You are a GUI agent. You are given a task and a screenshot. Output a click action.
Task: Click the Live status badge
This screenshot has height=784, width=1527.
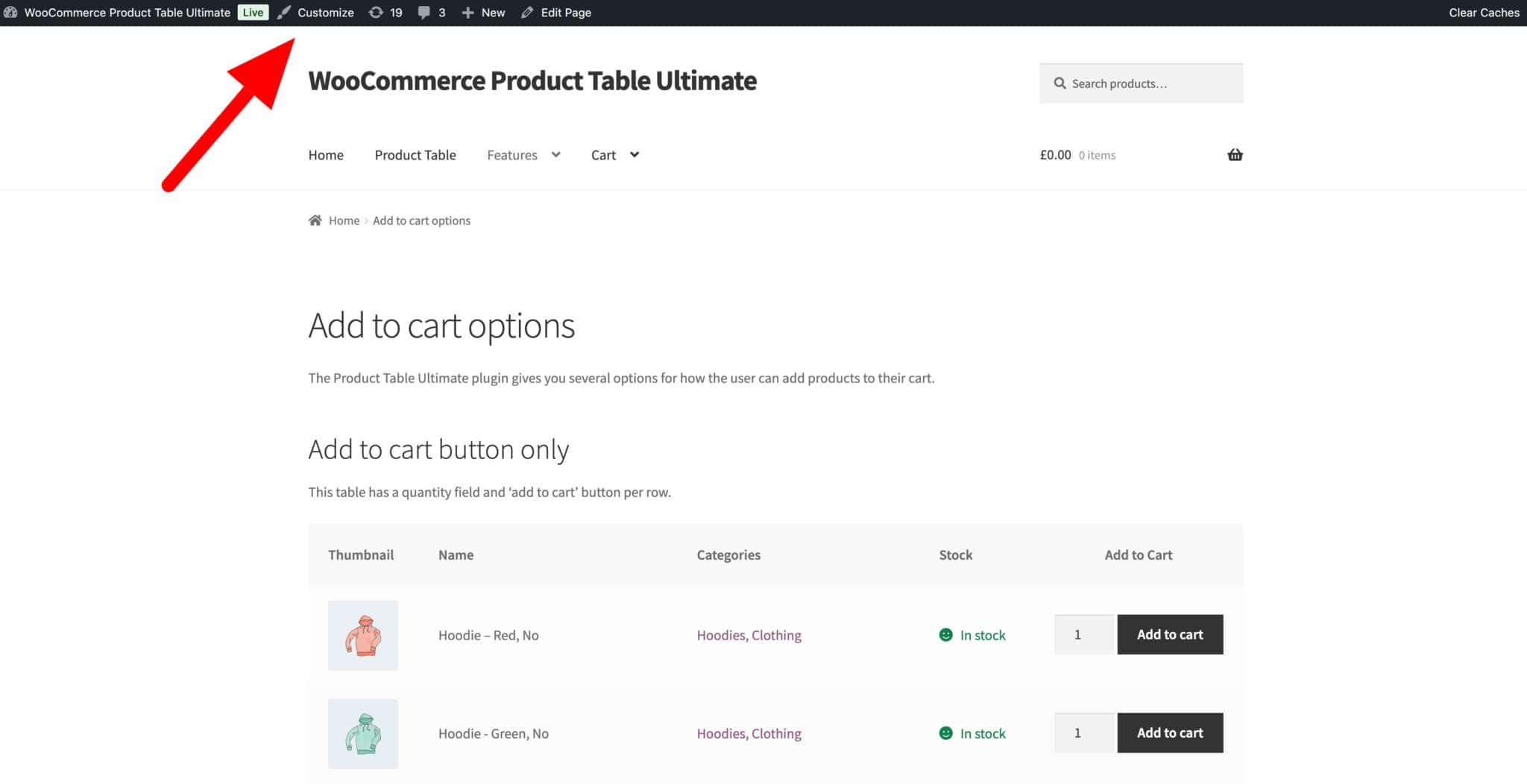(x=253, y=13)
